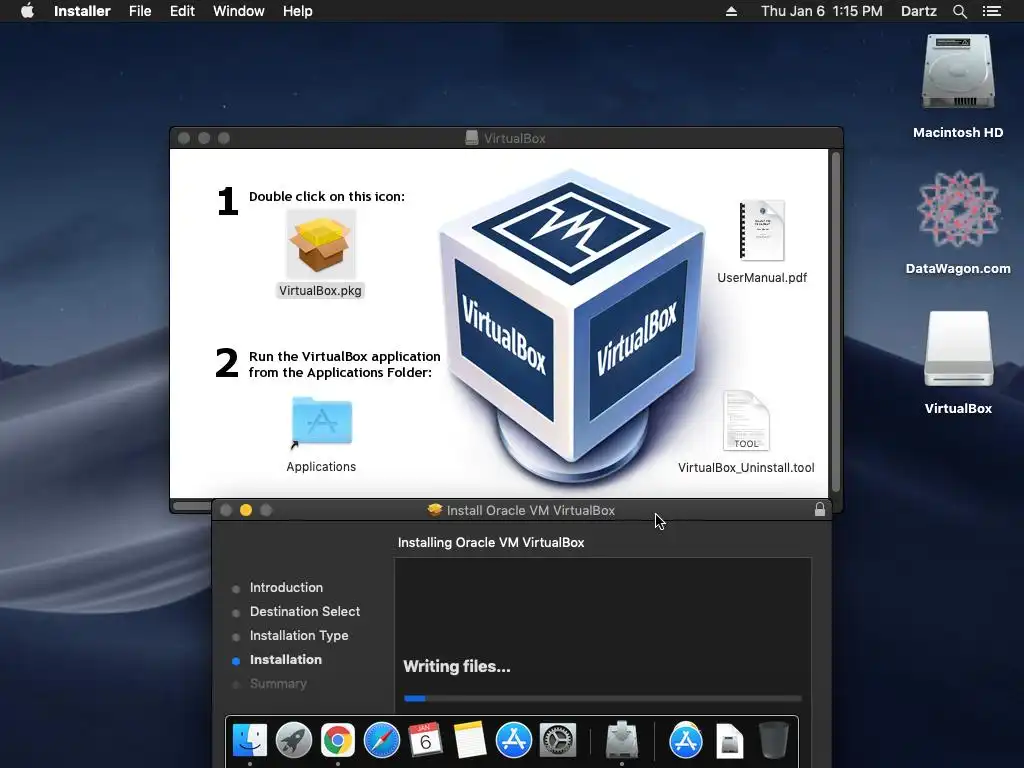Click the Writing files... status text
1024x768 pixels.
[456, 666]
